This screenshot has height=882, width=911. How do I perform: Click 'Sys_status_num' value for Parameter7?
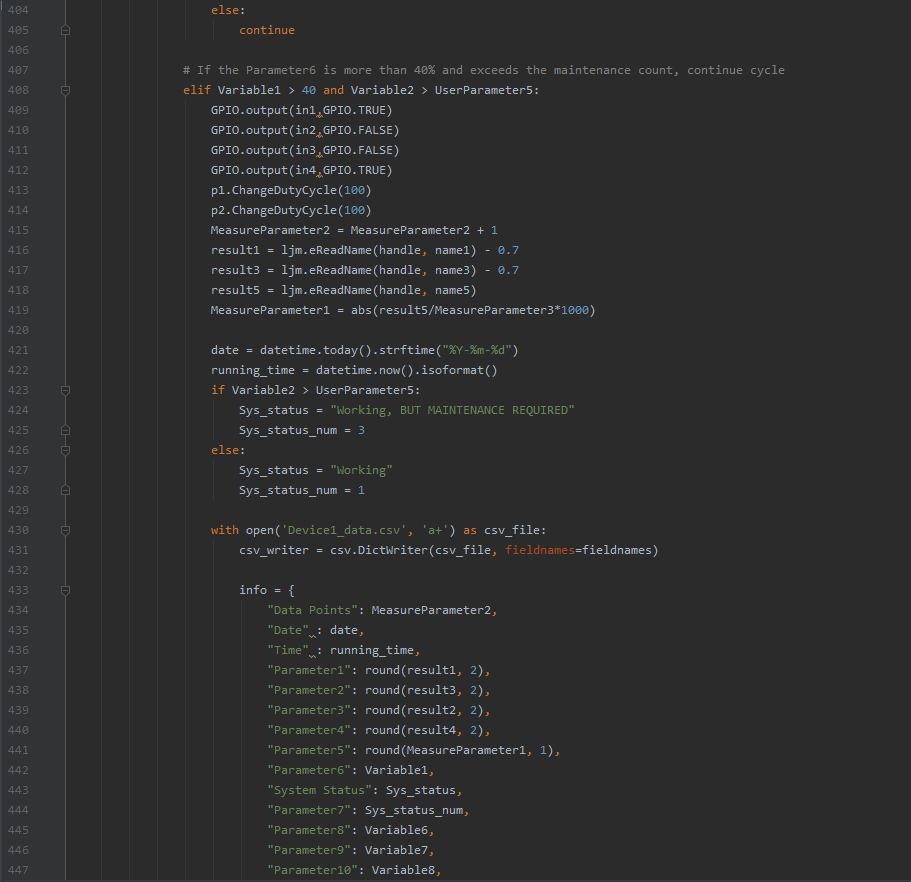point(414,811)
